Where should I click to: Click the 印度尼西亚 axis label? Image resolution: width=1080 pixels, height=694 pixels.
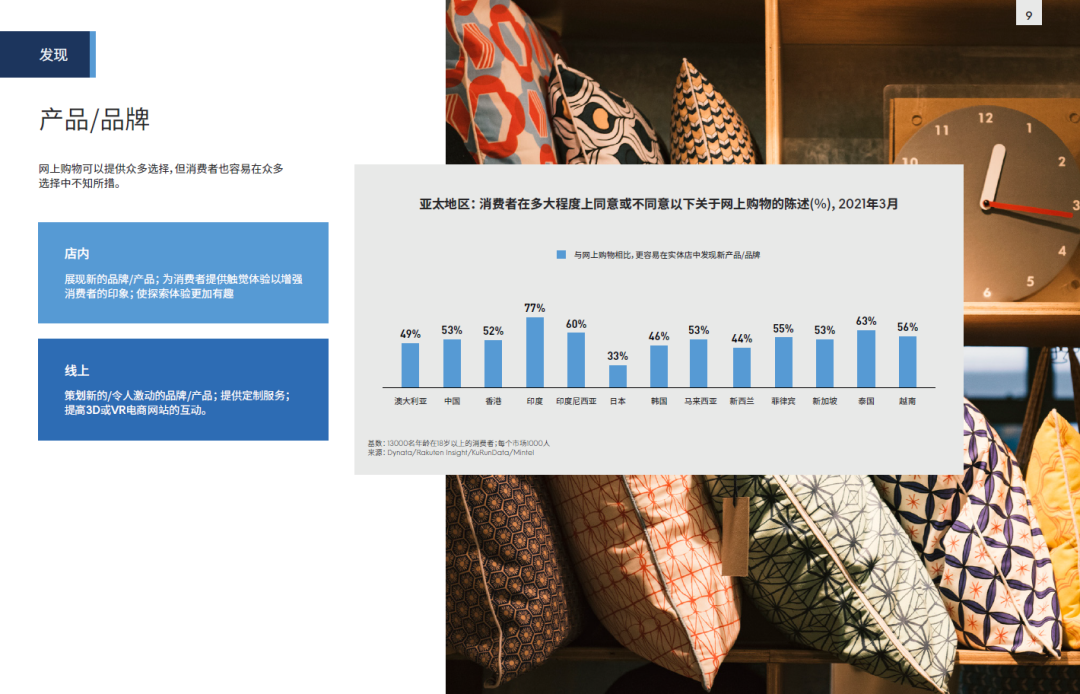tap(577, 401)
